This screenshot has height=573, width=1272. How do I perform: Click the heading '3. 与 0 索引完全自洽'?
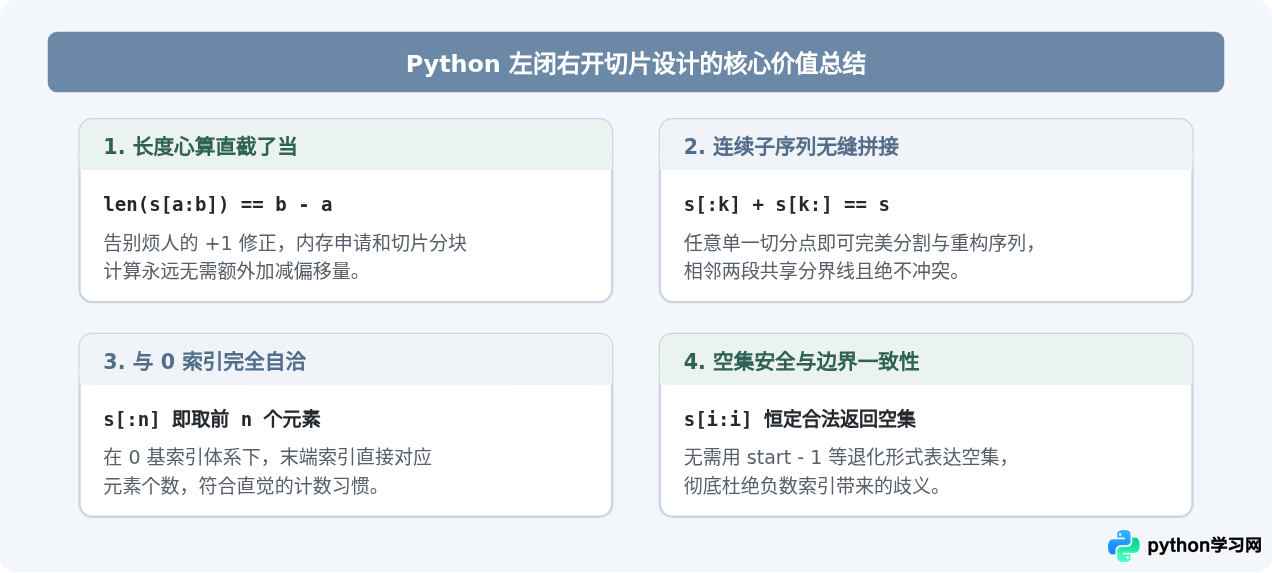point(204,362)
